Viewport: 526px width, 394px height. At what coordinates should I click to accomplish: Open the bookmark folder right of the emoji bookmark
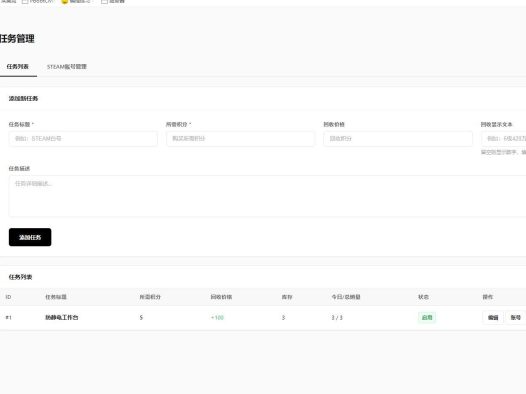pos(113,1)
